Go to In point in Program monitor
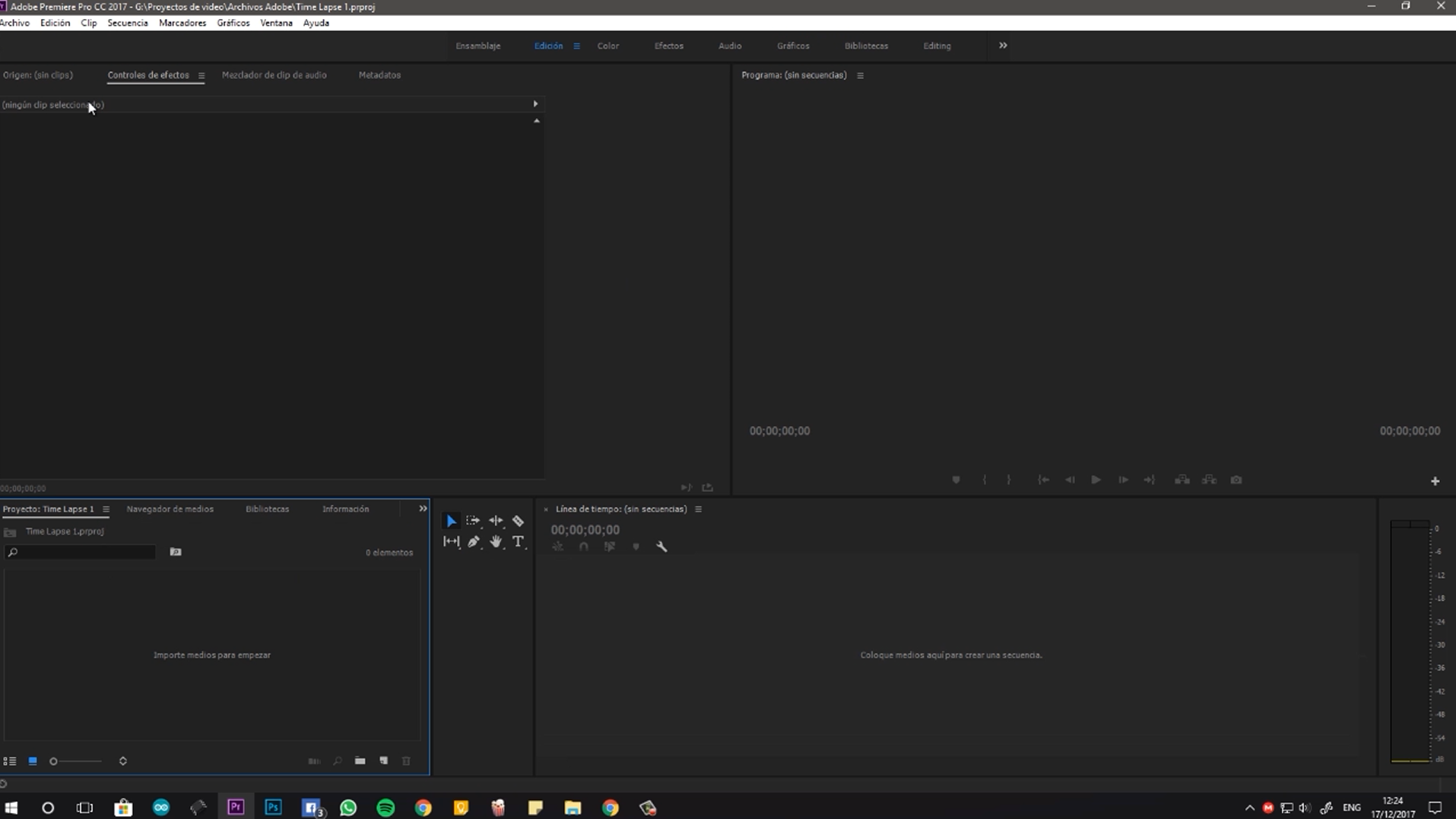 pos(1043,480)
